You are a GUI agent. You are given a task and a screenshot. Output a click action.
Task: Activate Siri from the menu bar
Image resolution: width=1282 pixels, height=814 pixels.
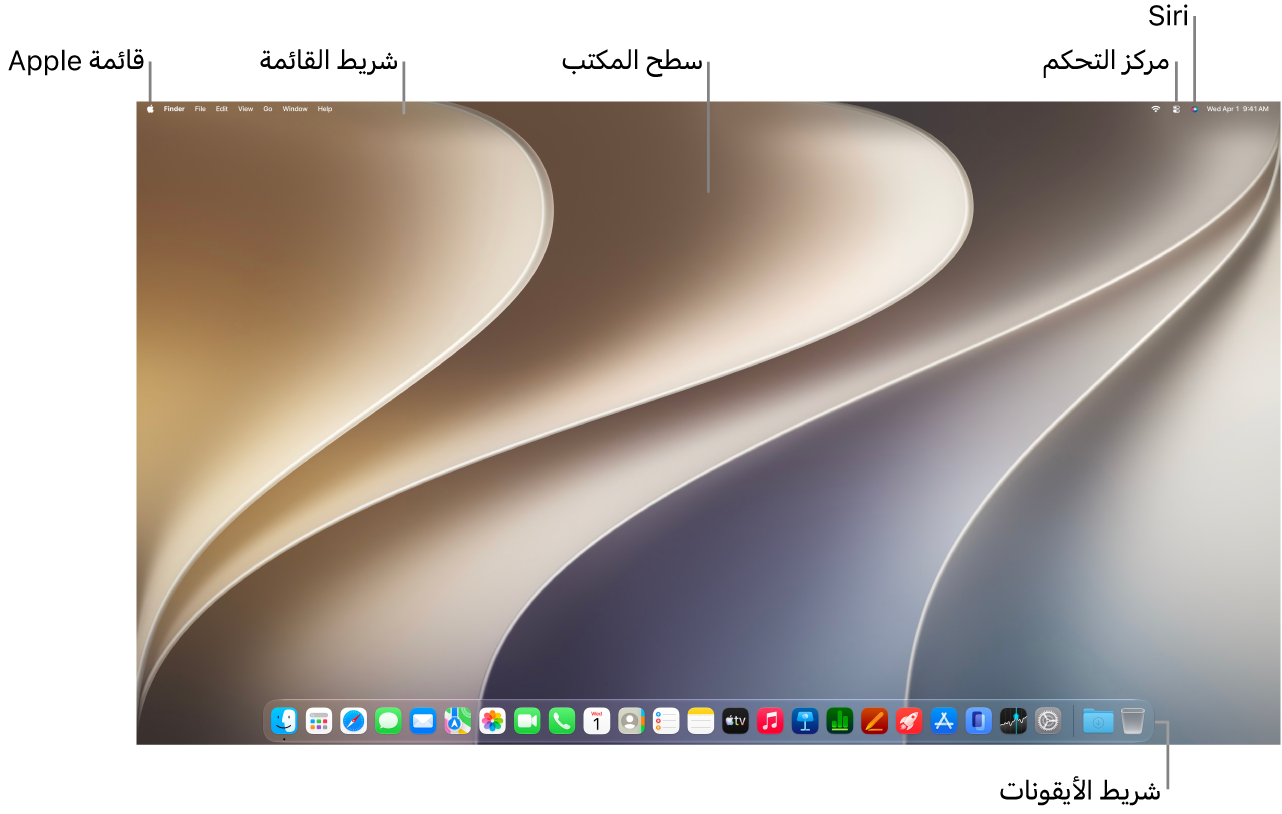1194,108
